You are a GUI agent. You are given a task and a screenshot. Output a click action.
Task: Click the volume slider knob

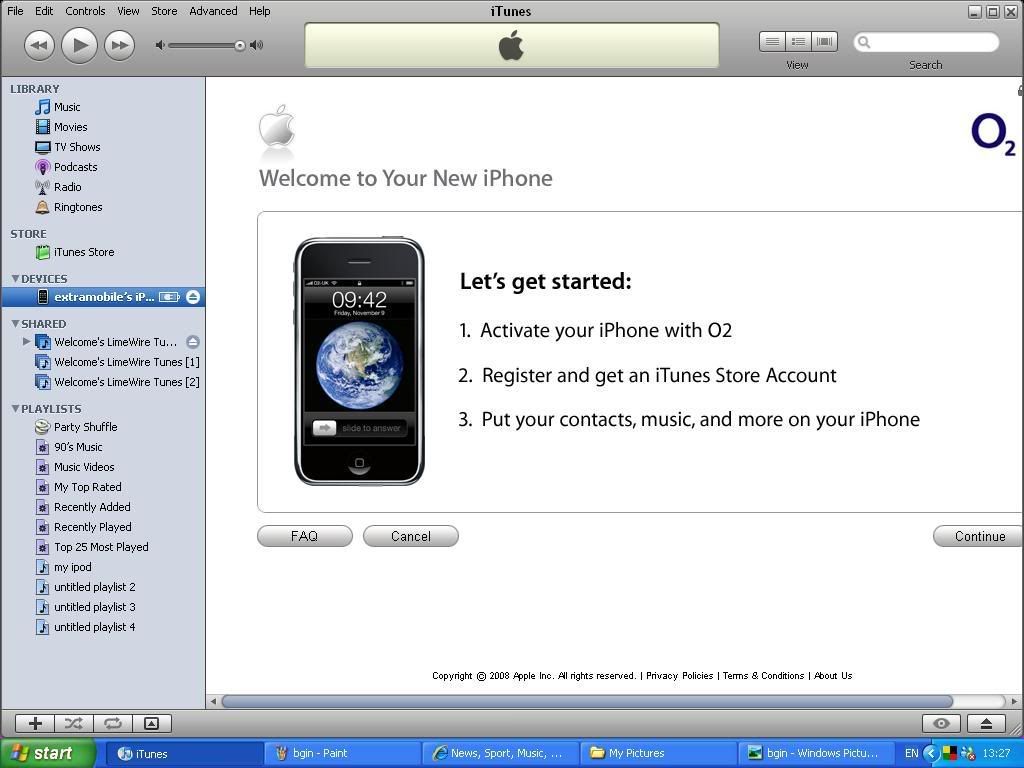(x=240, y=45)
